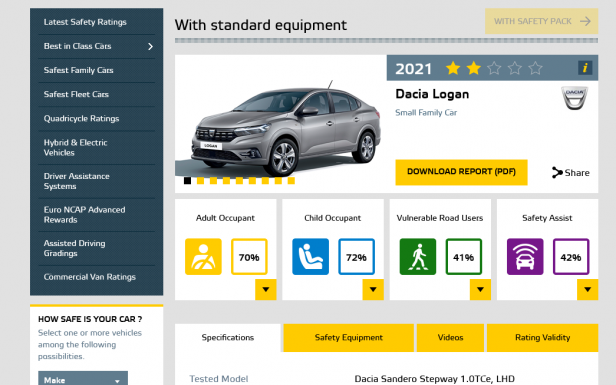
Task: Click the Adult Occupant 70% score
Action: [249, 257]
